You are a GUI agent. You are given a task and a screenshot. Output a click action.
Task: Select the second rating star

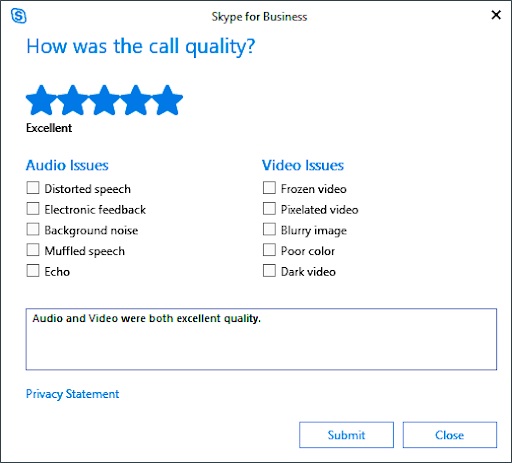[73, 100]
